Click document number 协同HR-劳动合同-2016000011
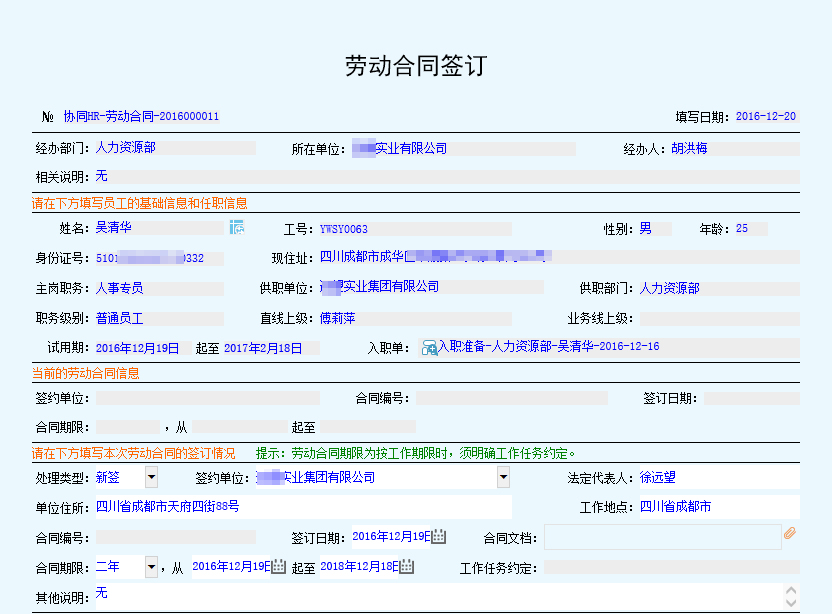 (x=141, y=116)
